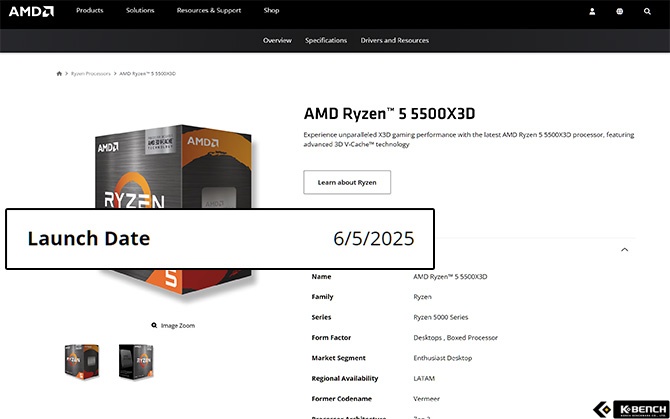Image resolution: width=670 pixels, height=419 pixels.
Task: Click the home icon in breadcrumb
Action: [59, 73]
